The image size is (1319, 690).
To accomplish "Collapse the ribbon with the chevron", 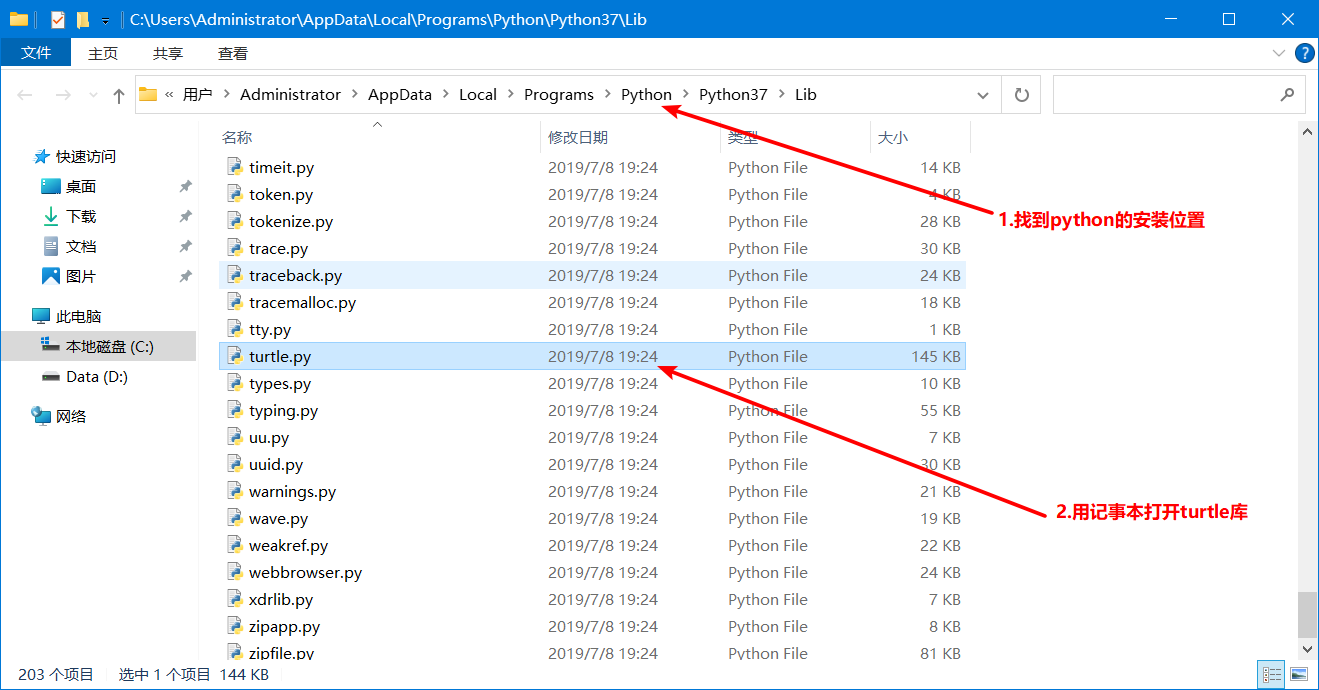I will 1277,53.
